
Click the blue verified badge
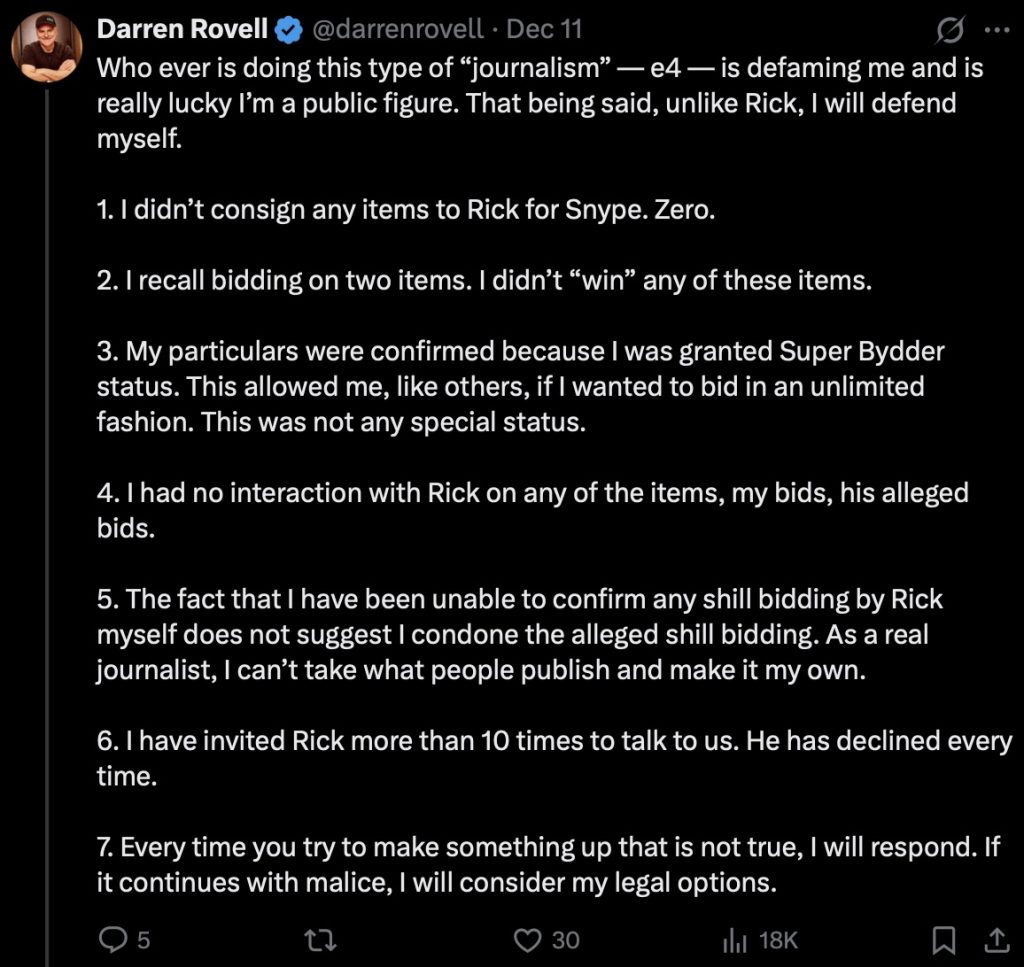pyautogui.click(x=288, y=31)
